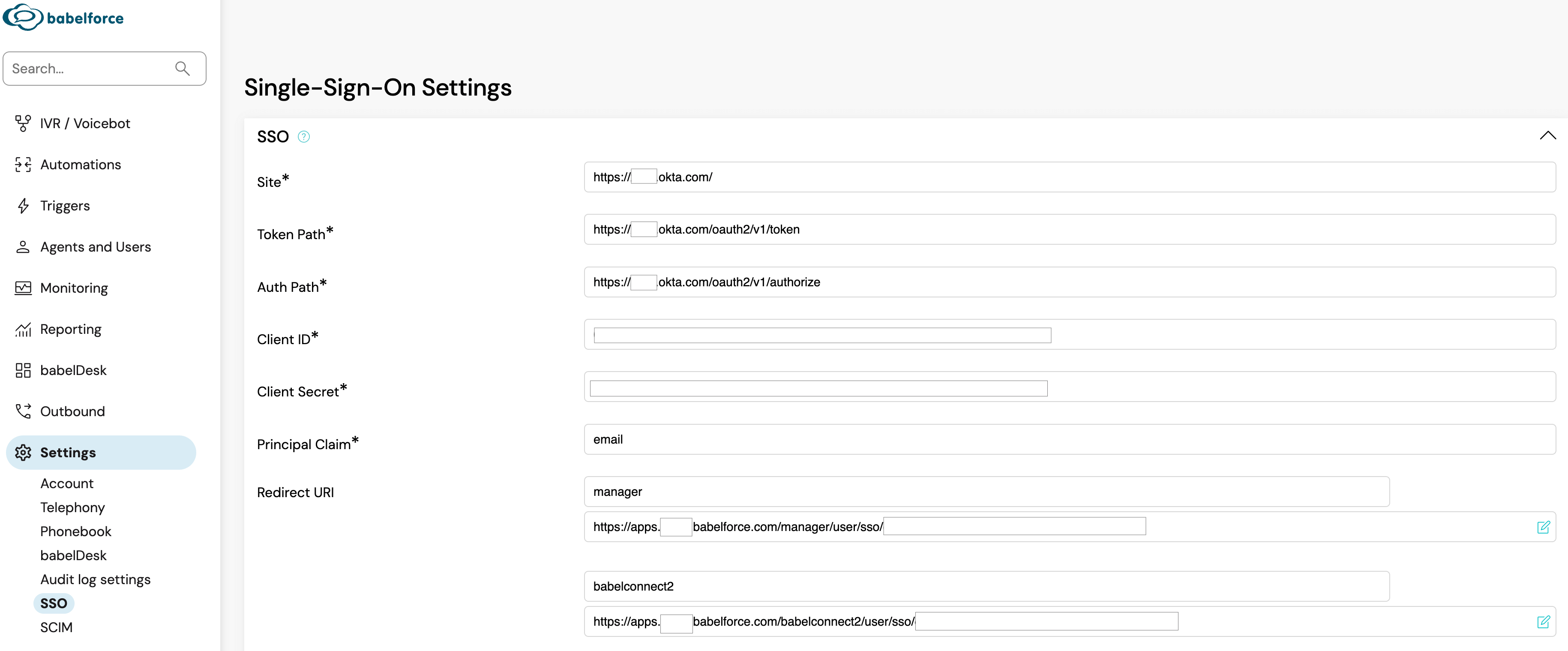The height and width of the screenshot is (651, 1568).
Task: Click the search magnifier icon
Action: click(x=183, y=68)
